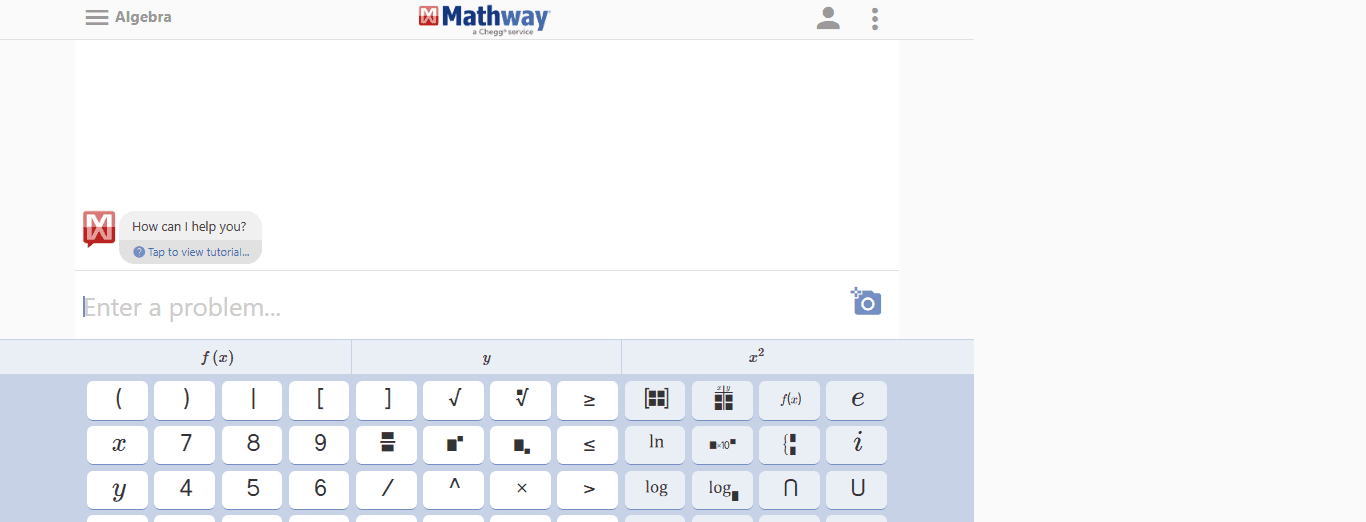Insert the division slash key

[386, 490]
